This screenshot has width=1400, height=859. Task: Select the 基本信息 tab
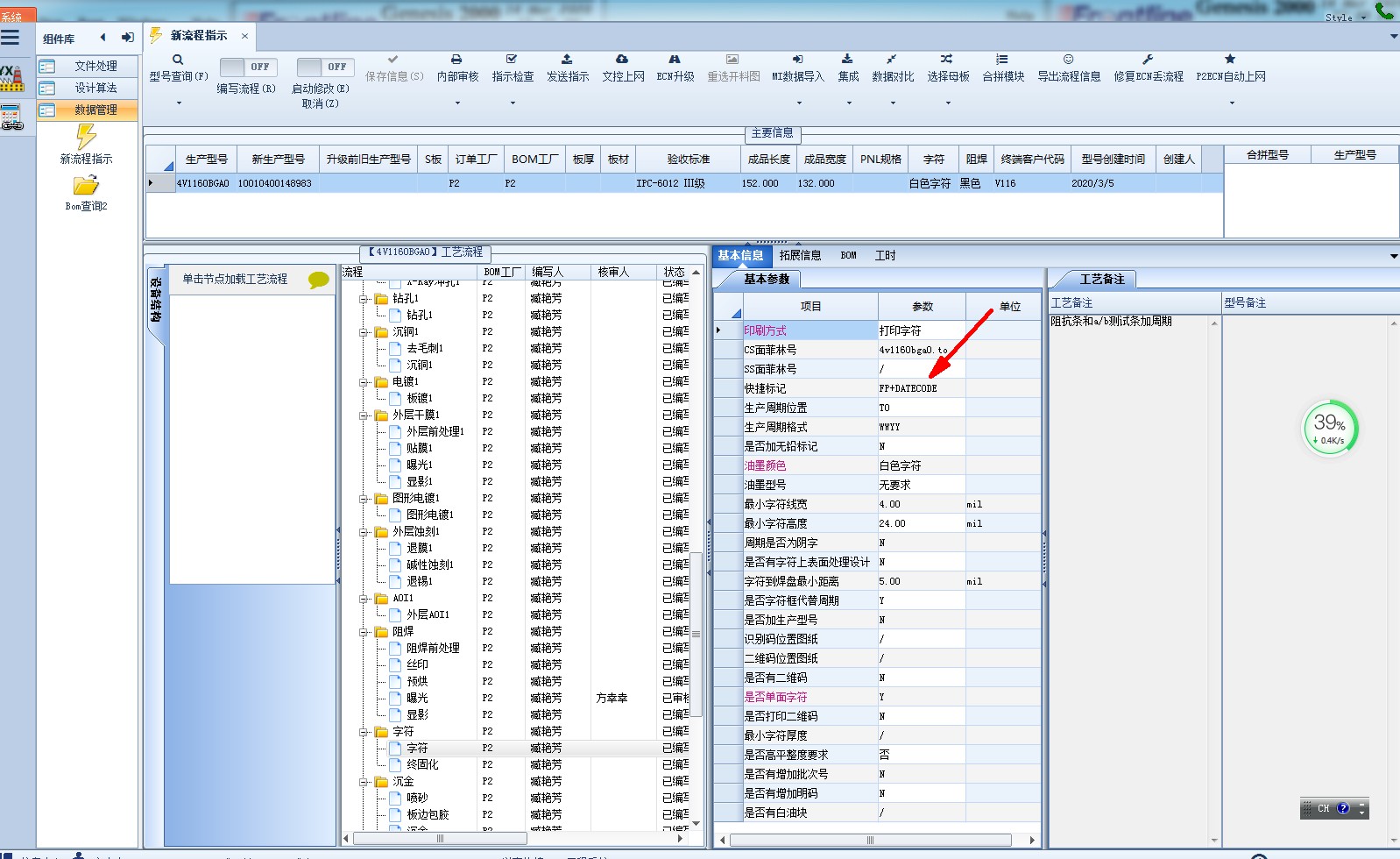740,256
